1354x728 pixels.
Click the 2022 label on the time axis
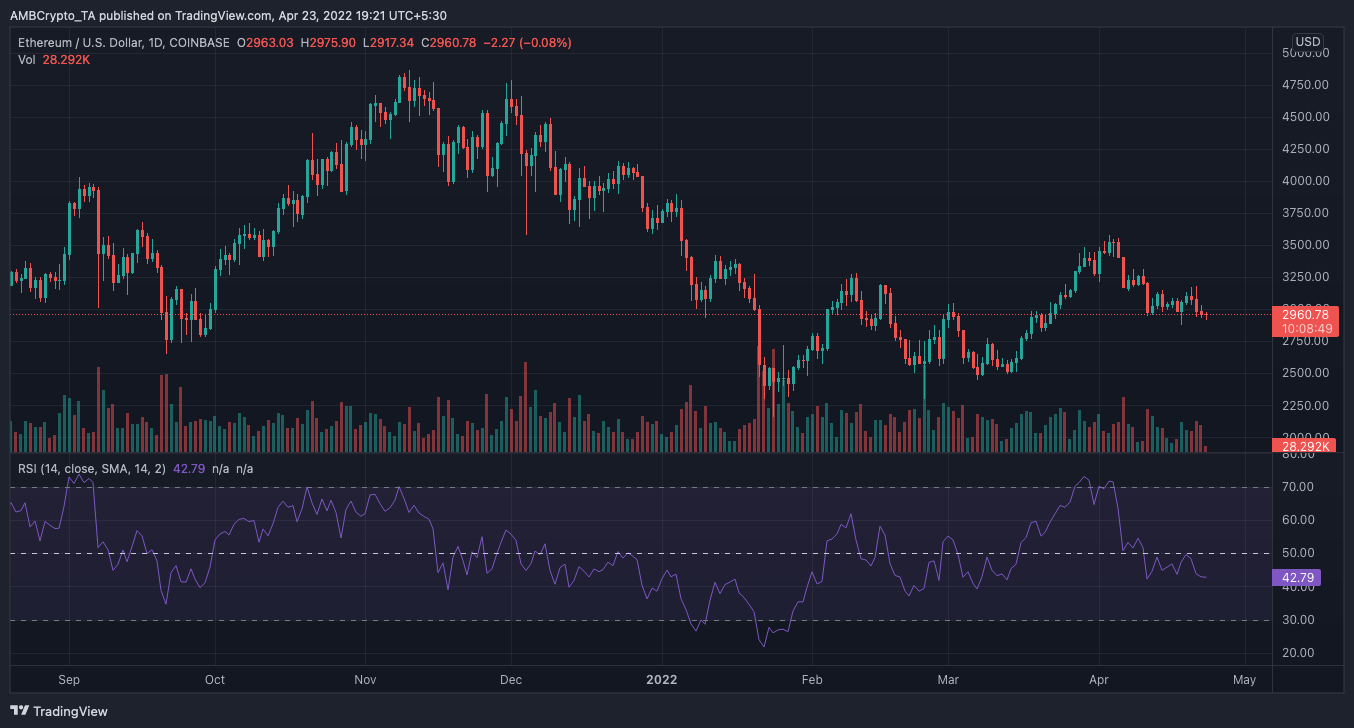661,679
